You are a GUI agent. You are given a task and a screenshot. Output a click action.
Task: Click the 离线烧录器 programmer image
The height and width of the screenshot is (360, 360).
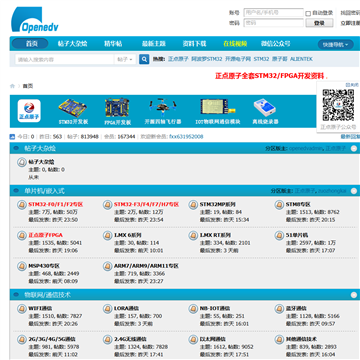265,107
